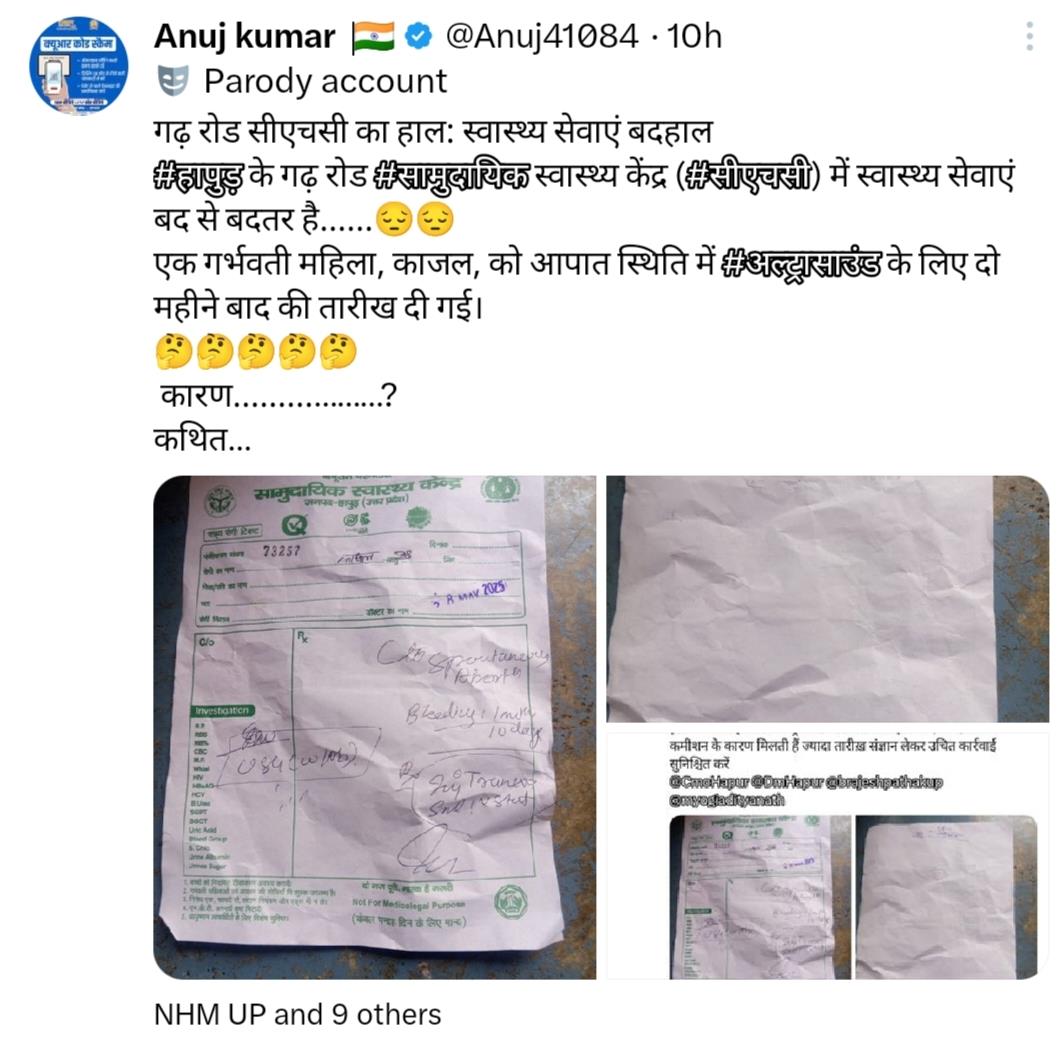Screen dimensions: 1060x1044
Task: Click the thinking face emoji row
Action: 256,352
